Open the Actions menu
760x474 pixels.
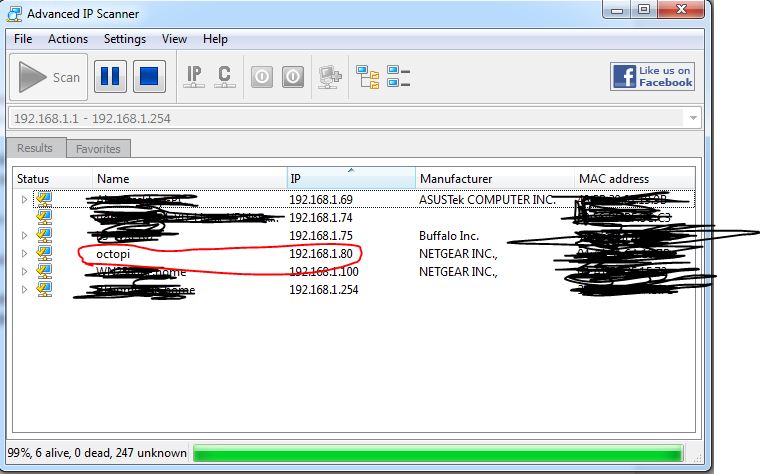tap(68, 39)
